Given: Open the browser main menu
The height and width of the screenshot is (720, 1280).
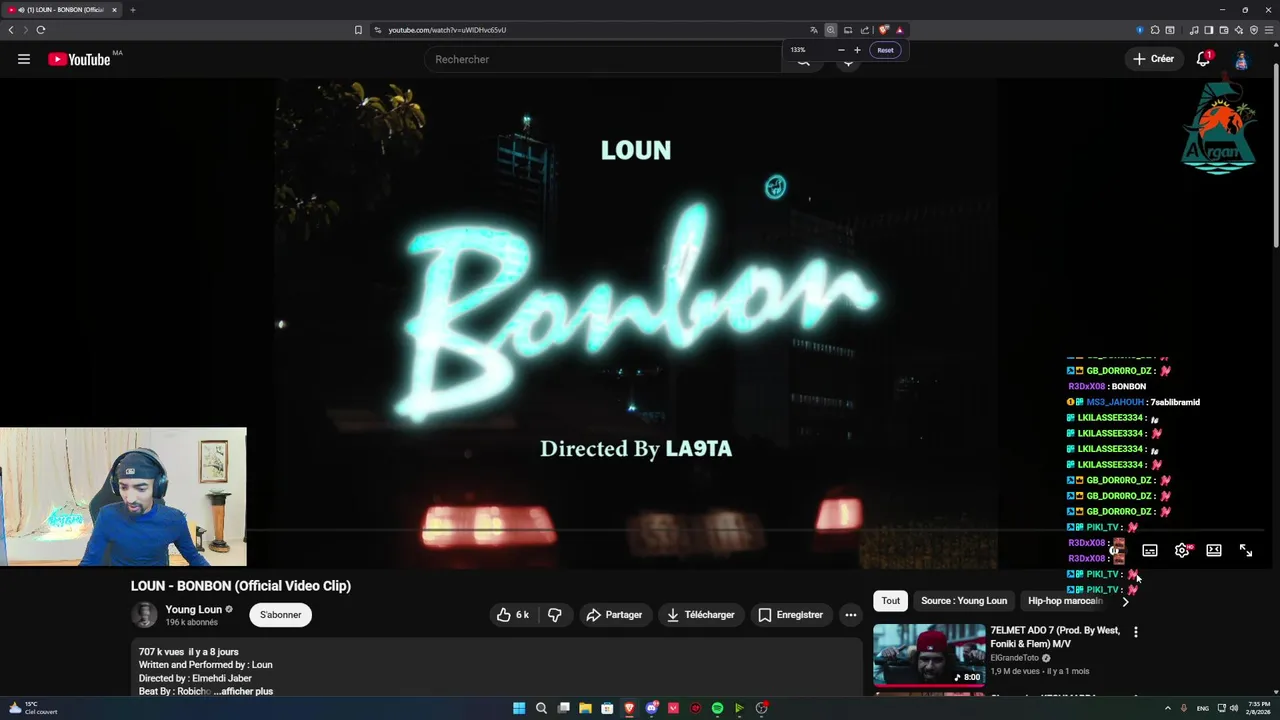Looking at the screenshot, I should click(x=1269, y=30).
